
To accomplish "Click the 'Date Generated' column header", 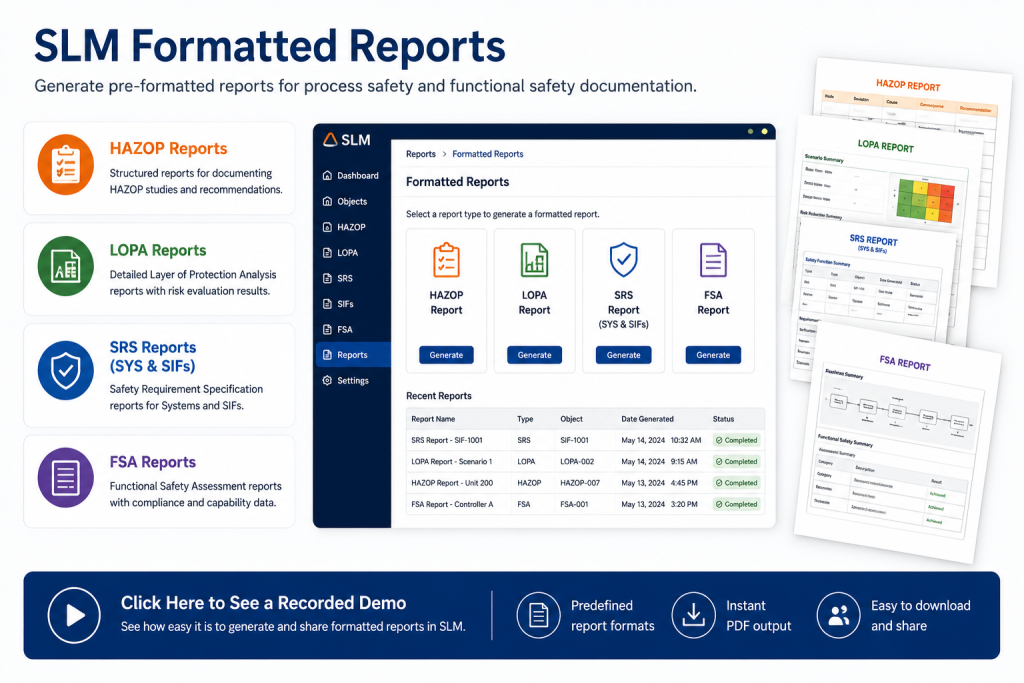I will 647,419.
